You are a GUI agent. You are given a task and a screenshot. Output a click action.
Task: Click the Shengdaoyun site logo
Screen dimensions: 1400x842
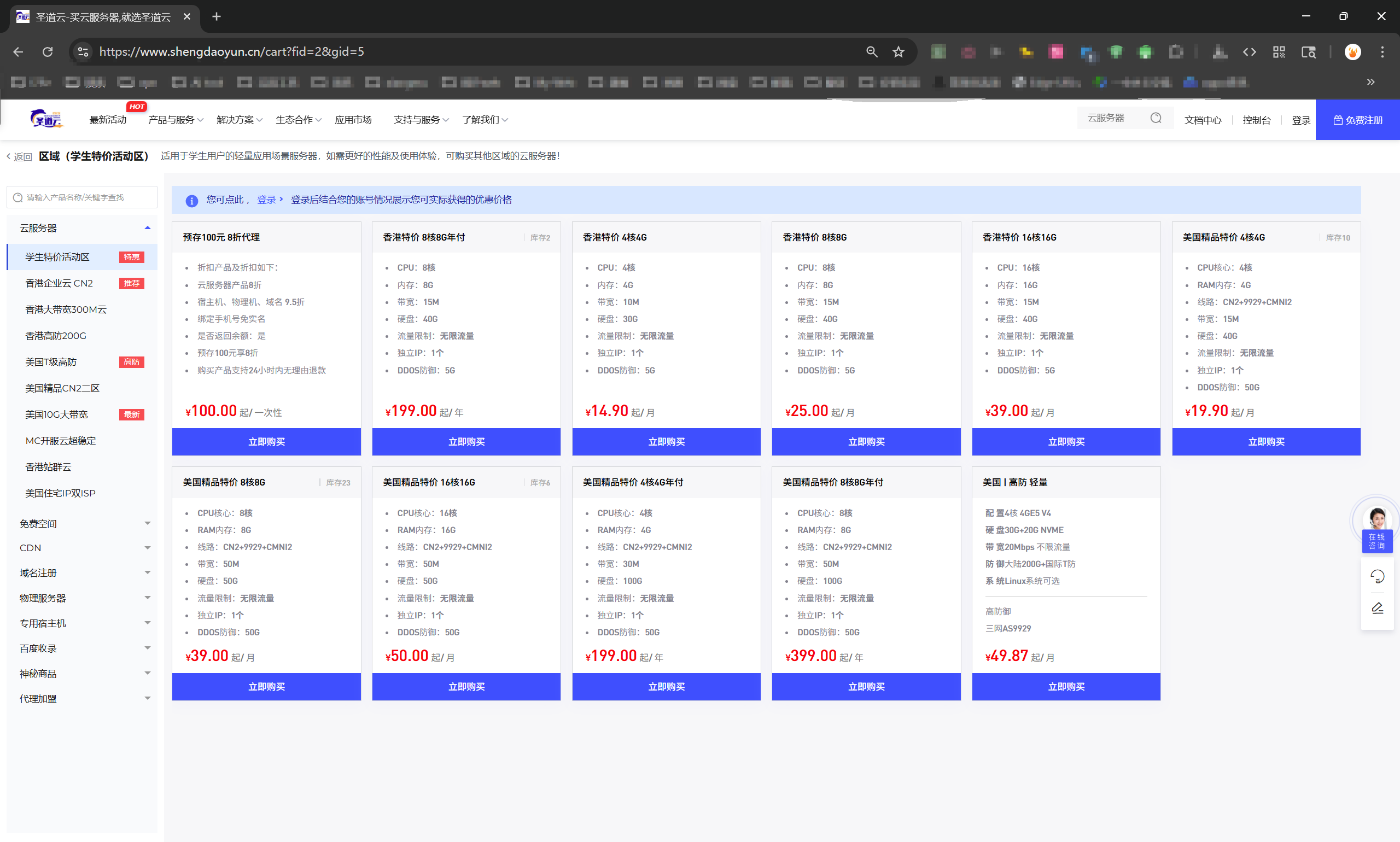[x=47, y=119]
